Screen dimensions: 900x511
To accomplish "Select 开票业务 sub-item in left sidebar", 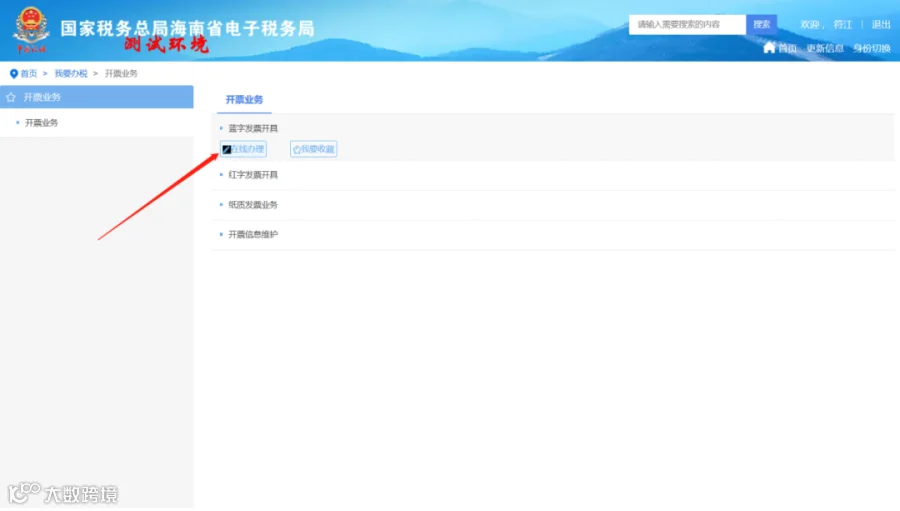I will point(41,123).
